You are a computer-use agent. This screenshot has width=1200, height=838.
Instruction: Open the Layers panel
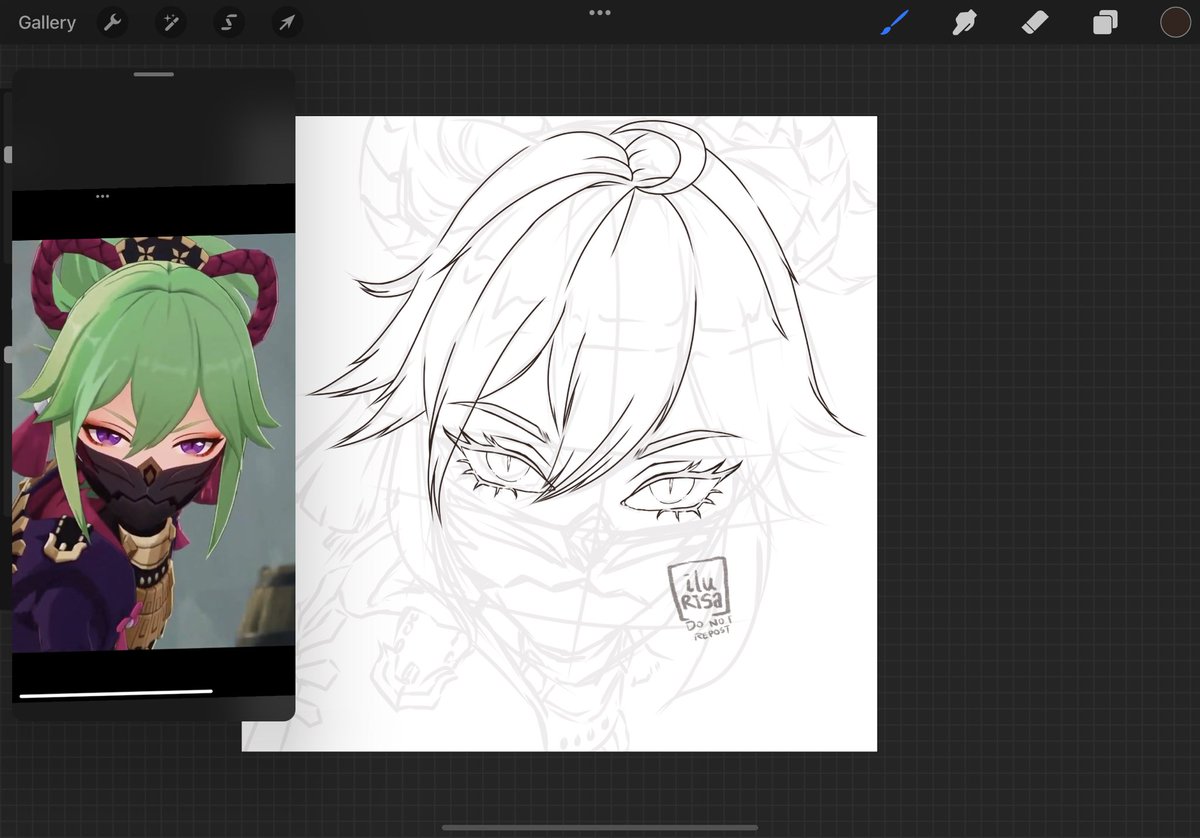(x=1105, y=22)
